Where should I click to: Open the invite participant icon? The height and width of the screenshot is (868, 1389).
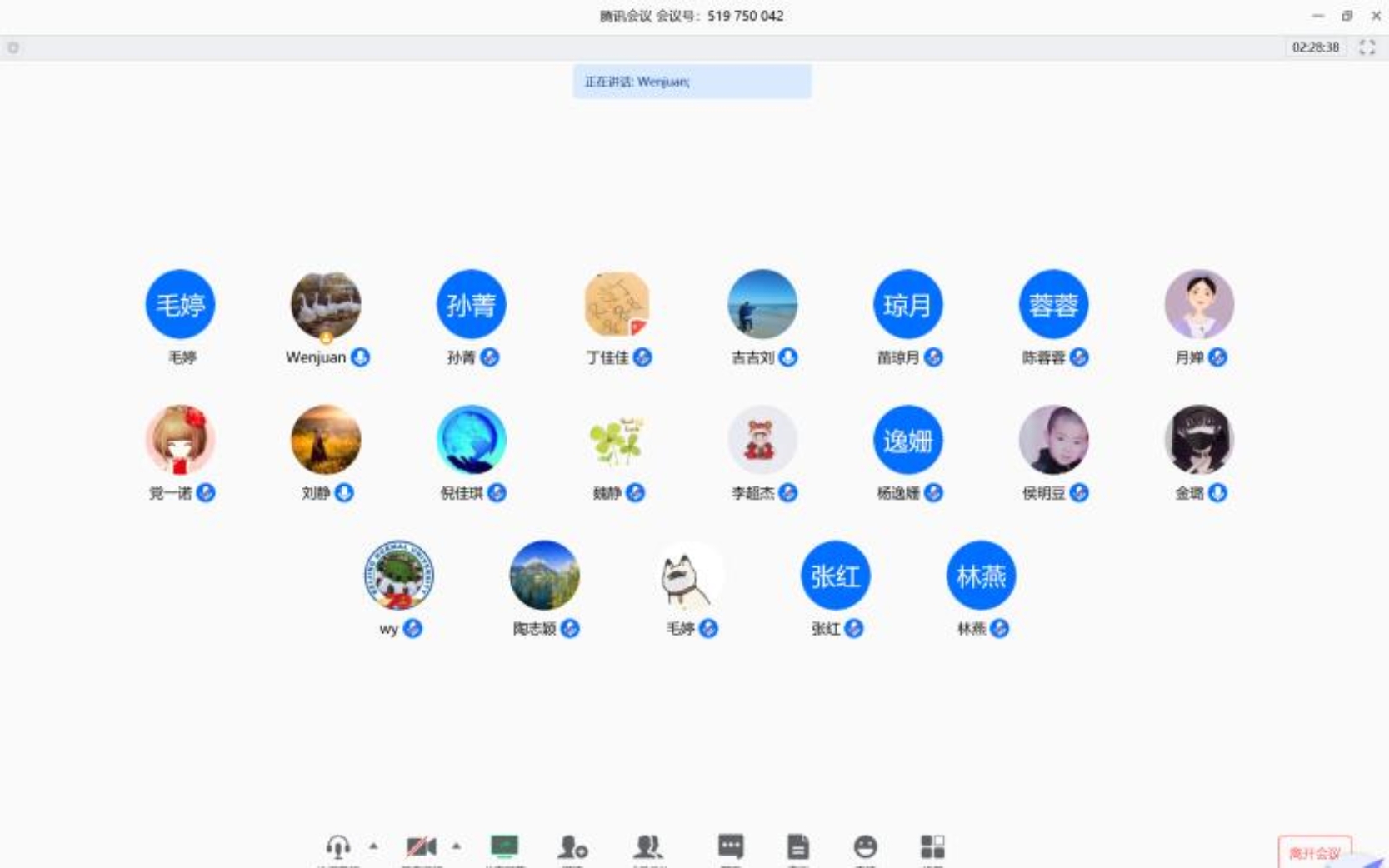coord(572,847)
